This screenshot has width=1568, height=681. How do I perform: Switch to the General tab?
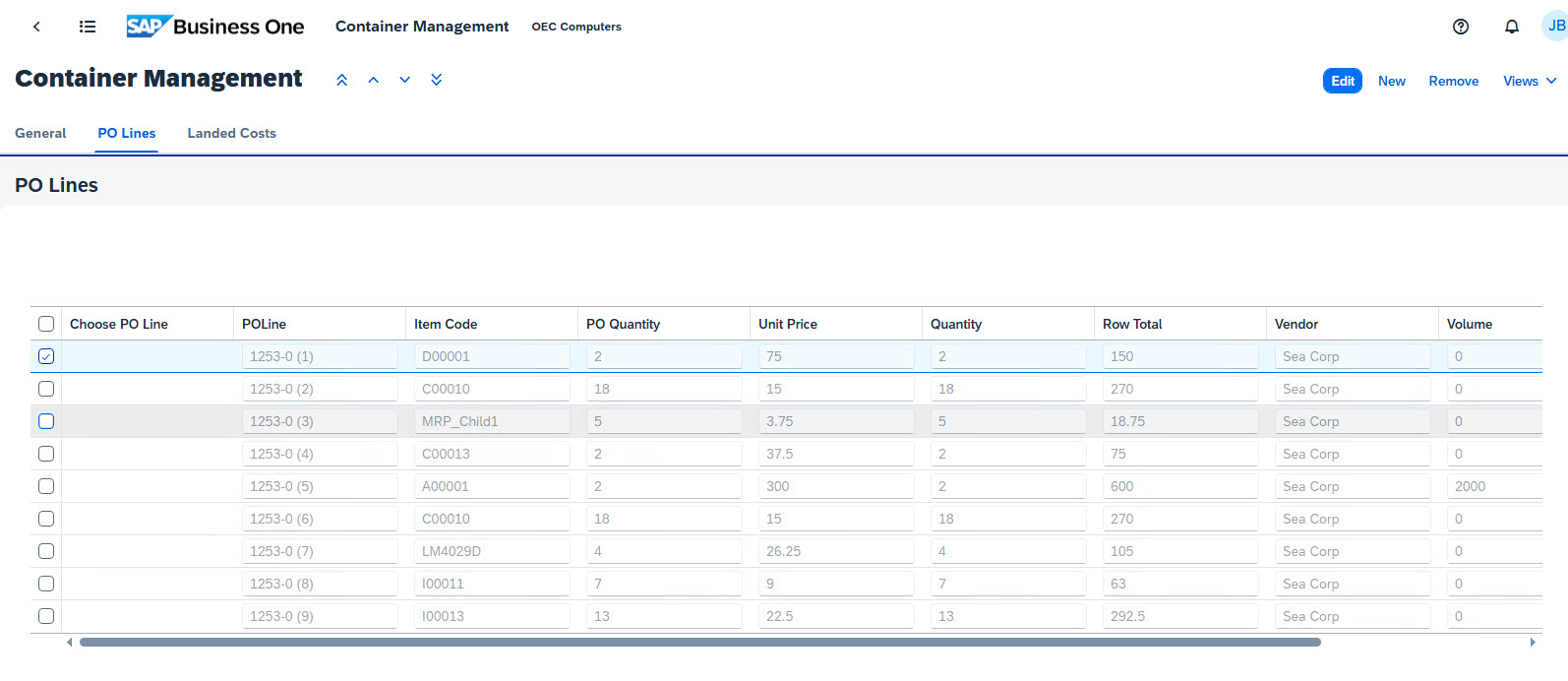[40, 133]
